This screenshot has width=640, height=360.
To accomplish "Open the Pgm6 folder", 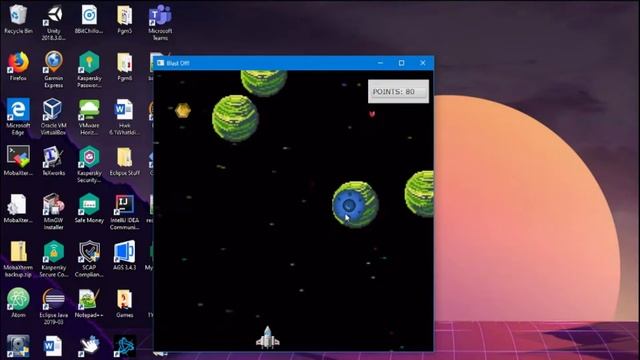I will pyautogui.click(x=124, y=65).
